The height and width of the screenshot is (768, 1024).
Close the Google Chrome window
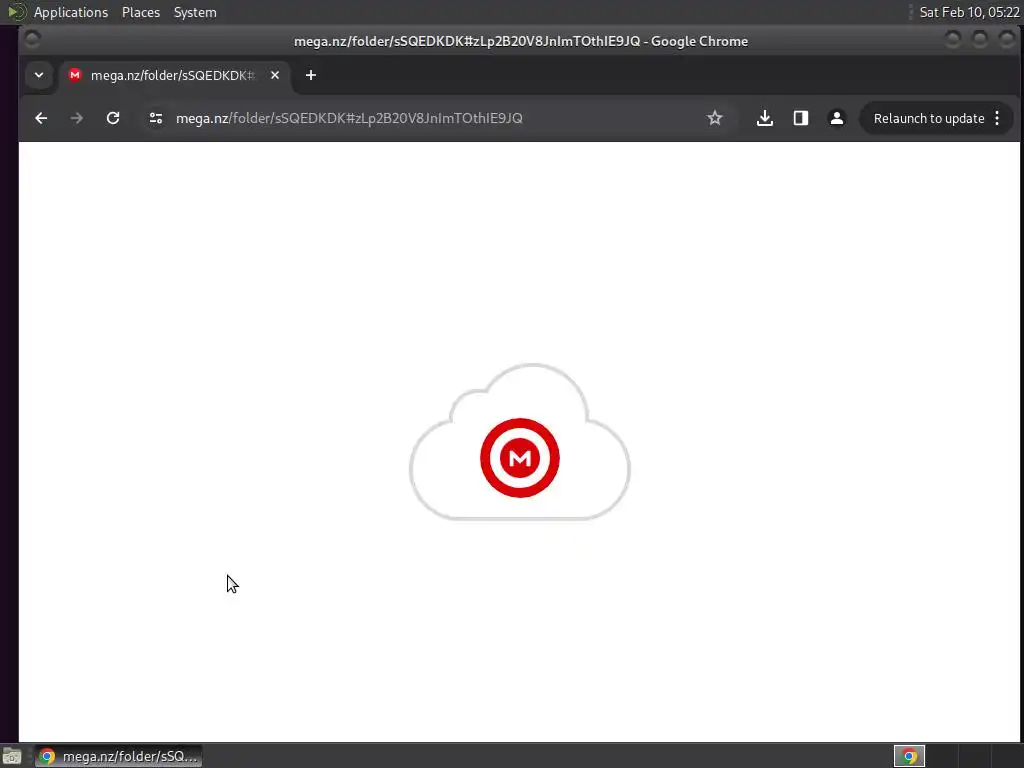tap(1006, 40)
